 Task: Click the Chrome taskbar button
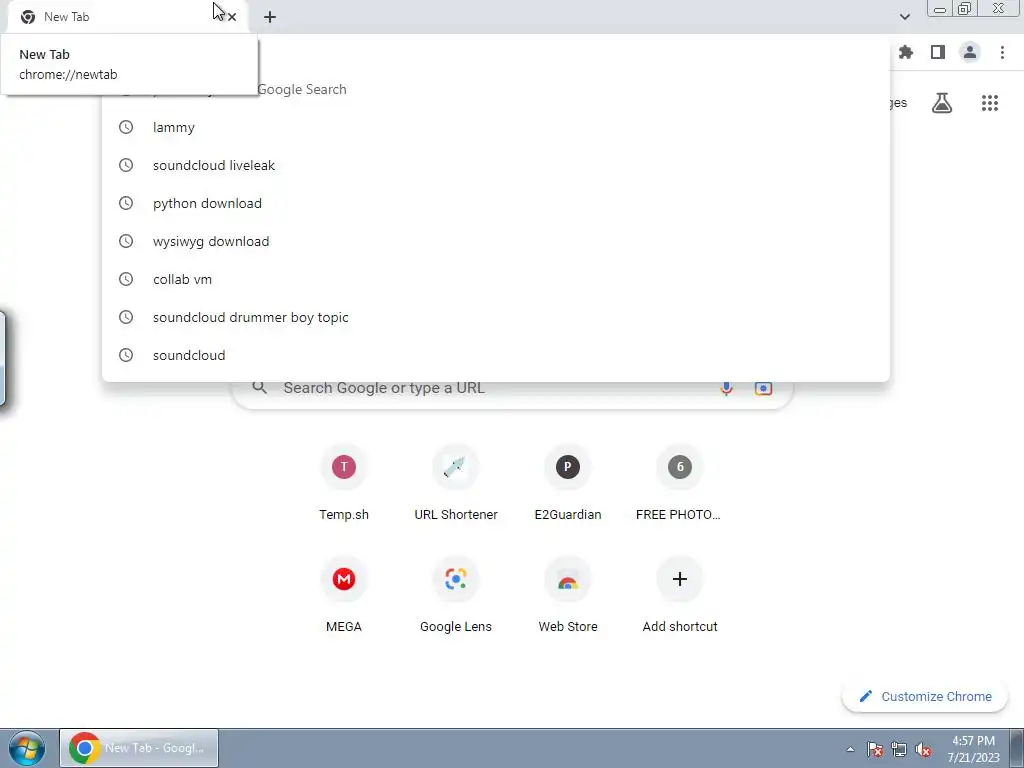coord(139,748)
